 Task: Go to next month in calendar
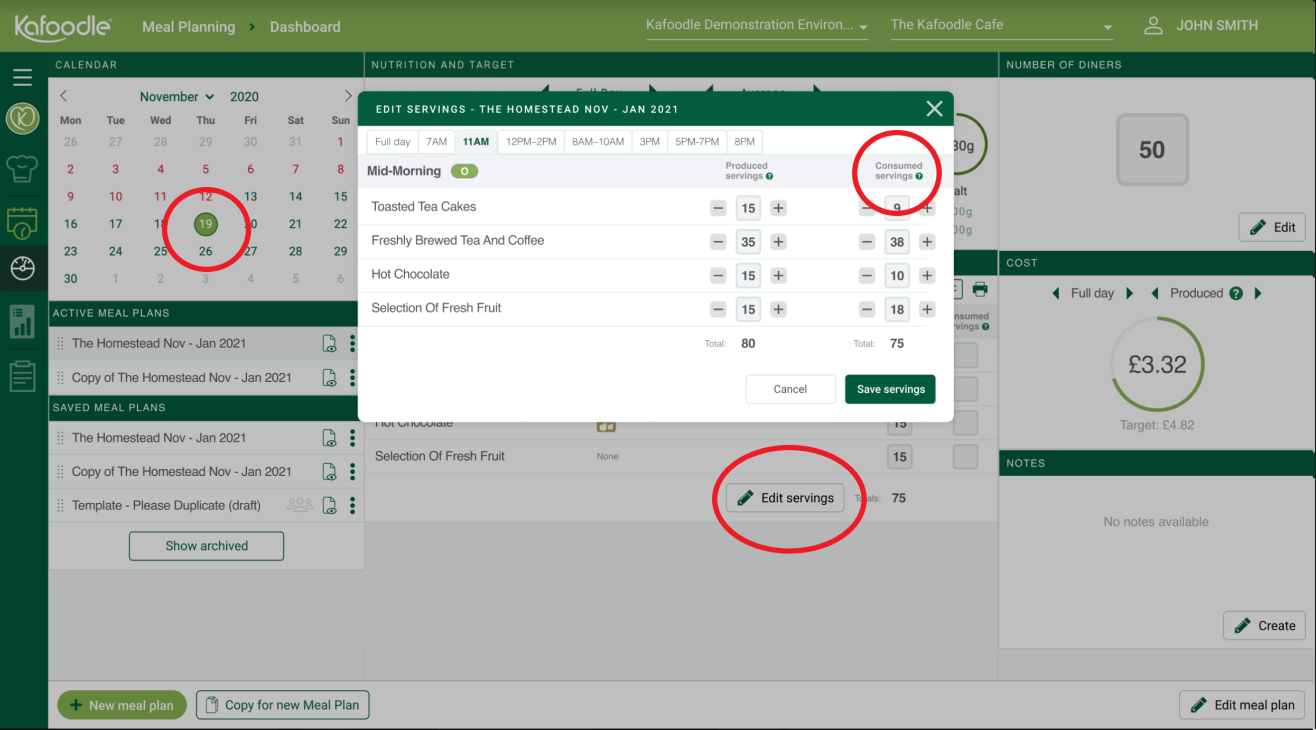pyautogui.click(x=348, y=96)
